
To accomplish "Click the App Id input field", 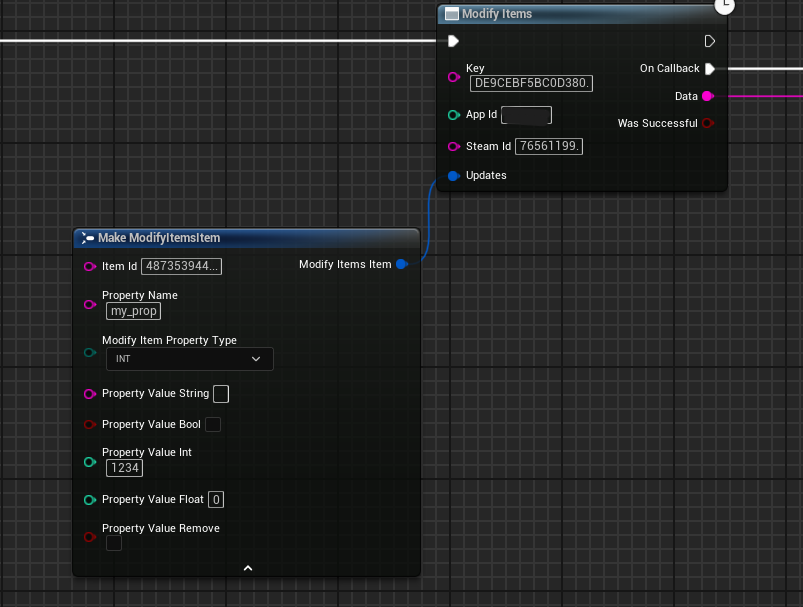I will click(x=526, y=115).
